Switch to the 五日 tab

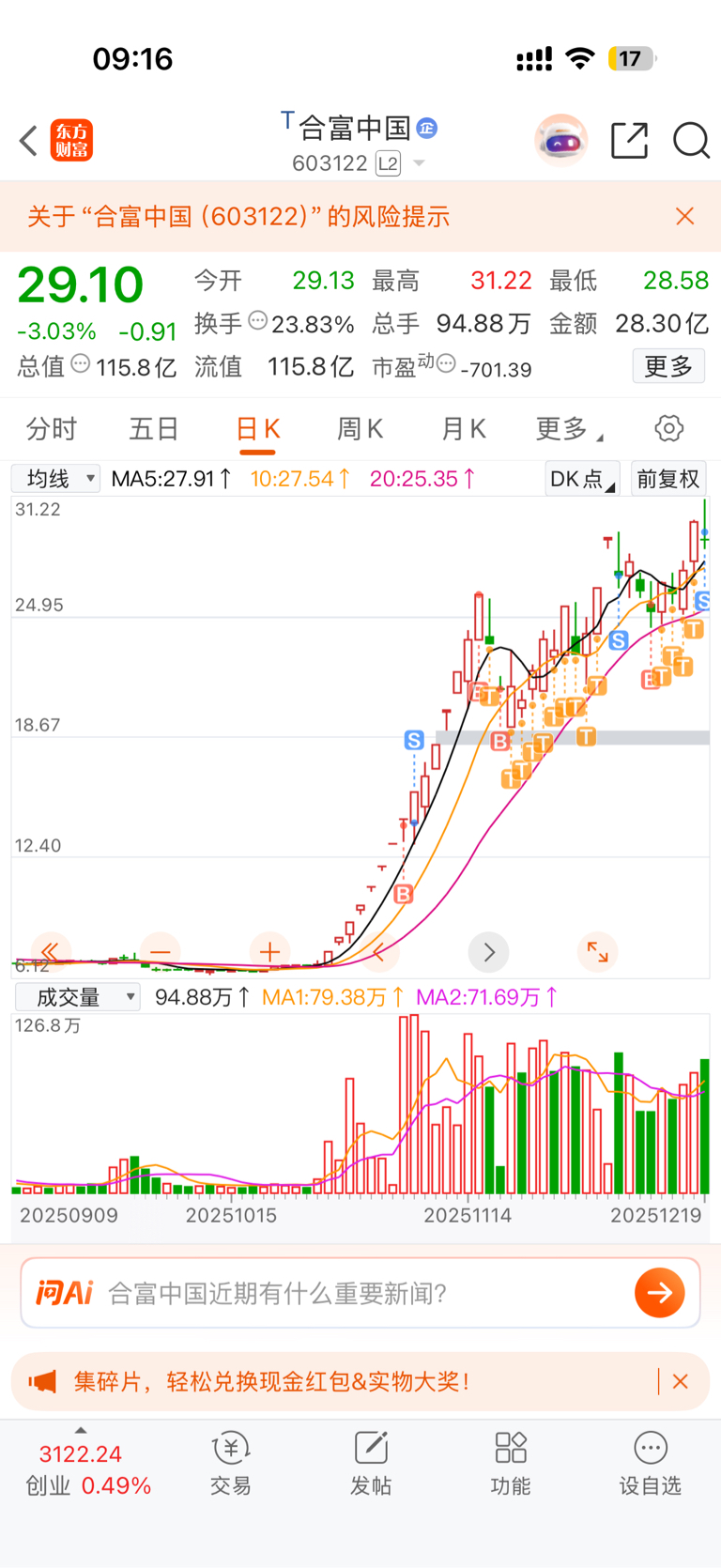pos(154,429)
